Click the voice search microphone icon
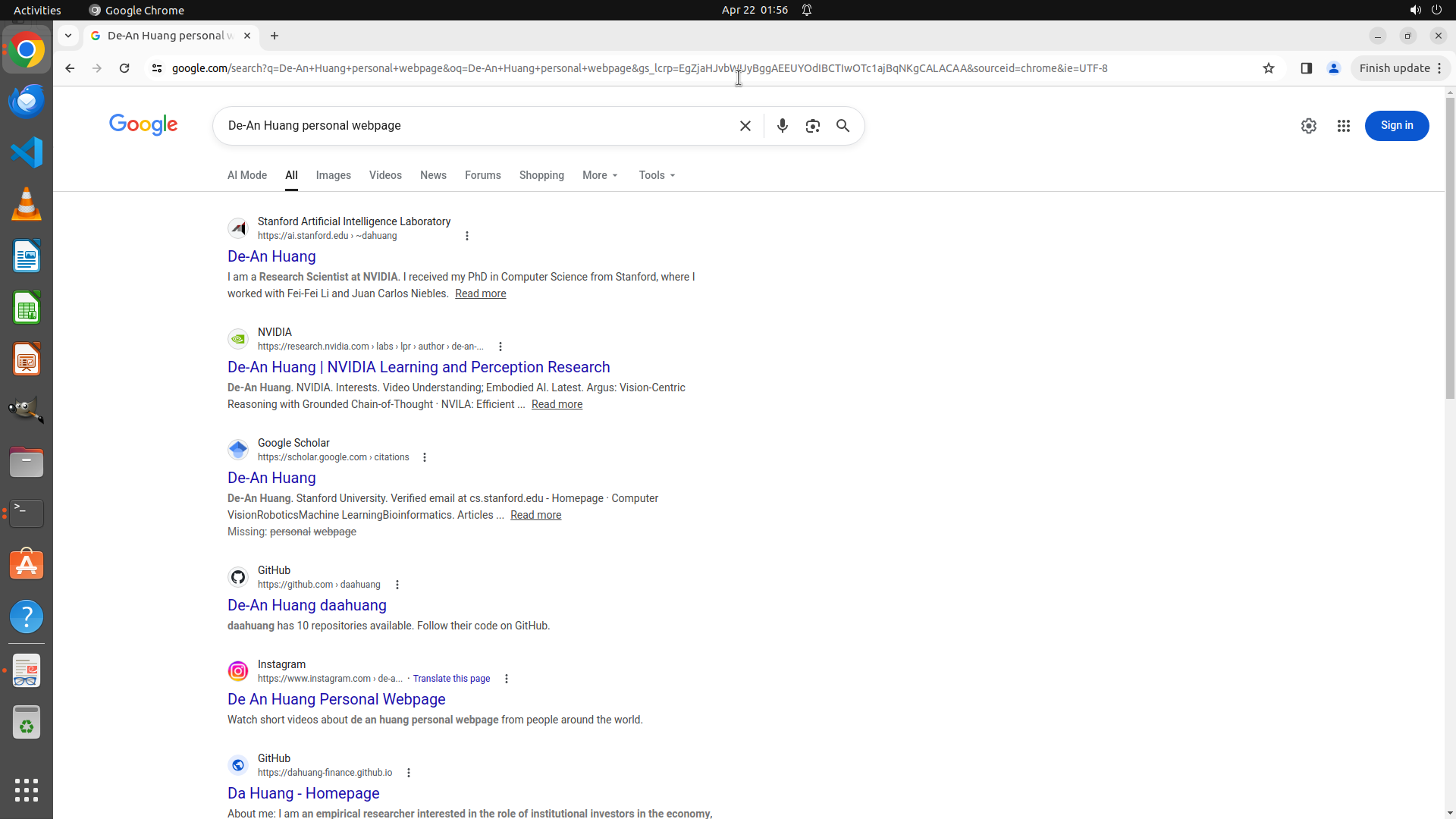The height and width of the screenshot is (819, 1456). (x=782, y=126)
